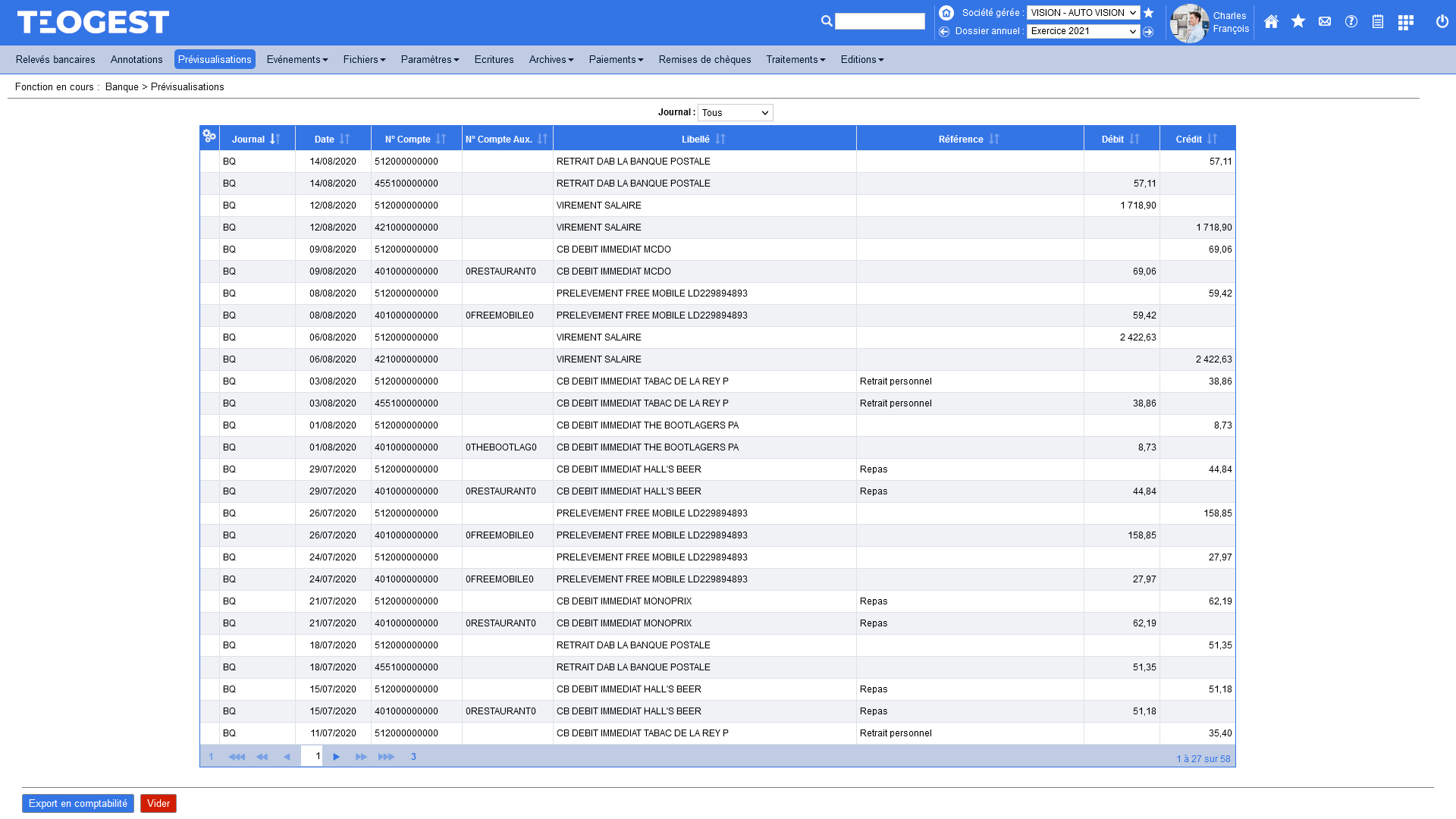1456x819 pixels.
Task: Toggle sorting on the Débit column
Action: click(x=1134, y=139)
